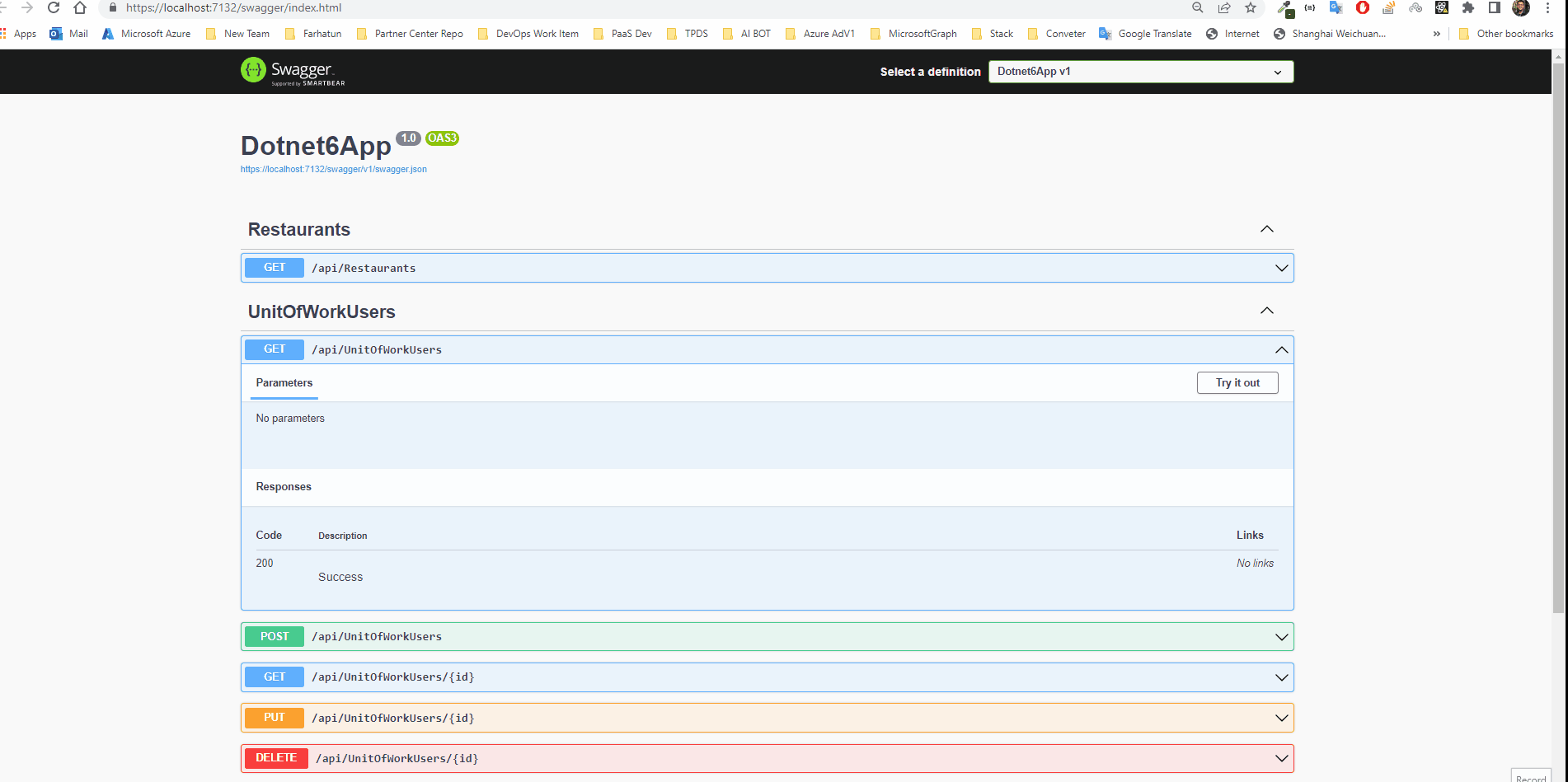Select the Parameters tab
Viewport: 1568px width, 782px height.
point(284,383)
